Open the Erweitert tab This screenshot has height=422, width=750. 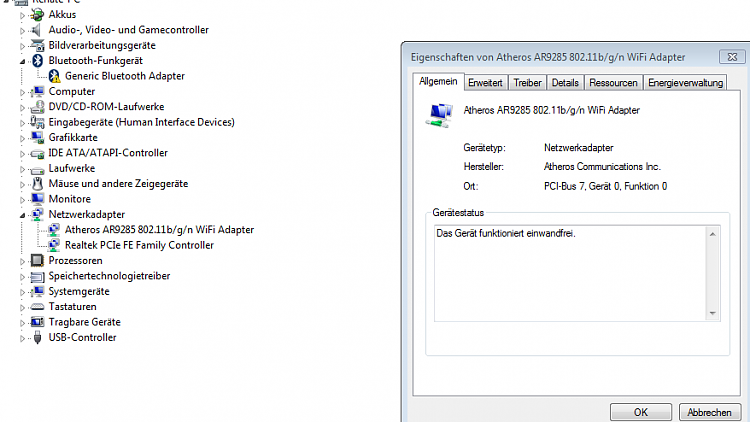click(x=485, y=83)
